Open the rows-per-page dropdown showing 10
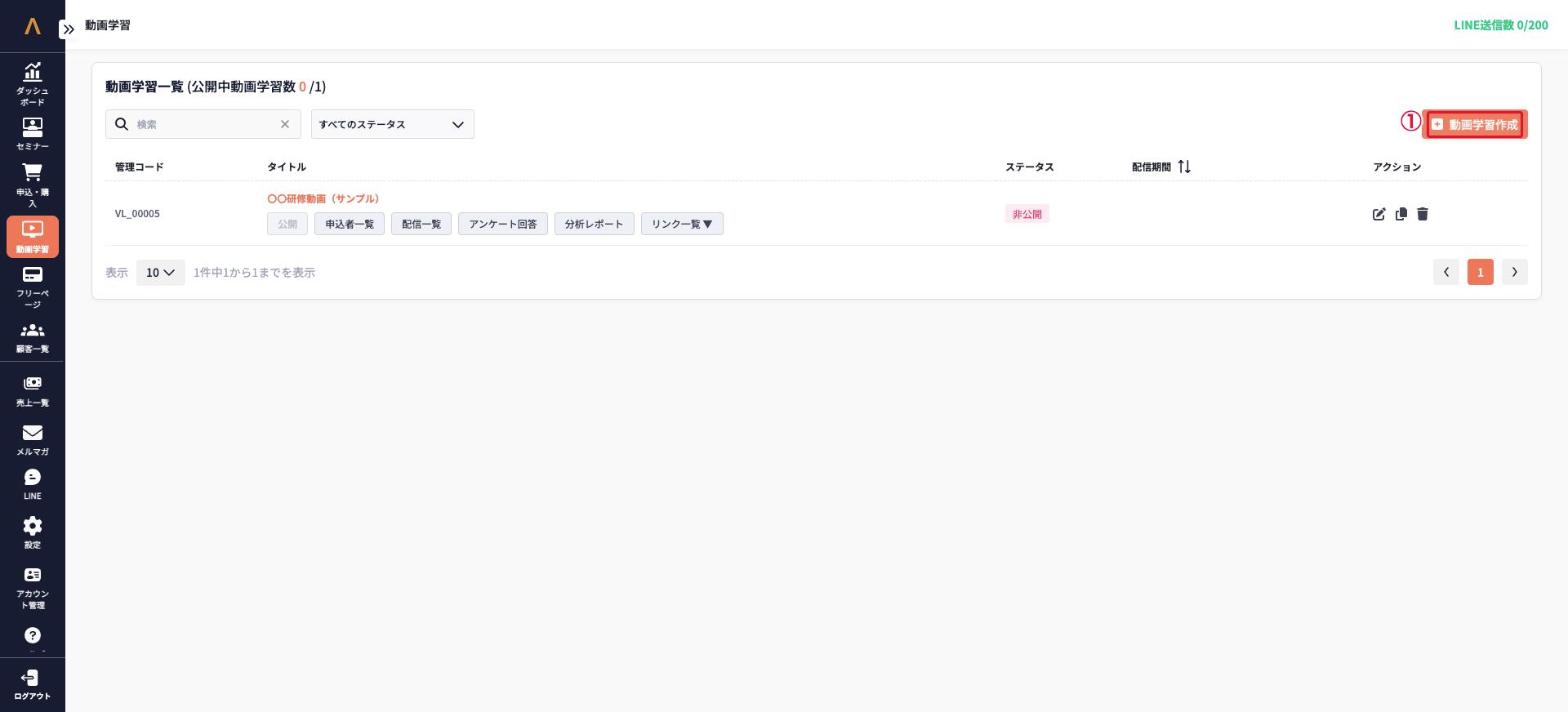This screenshot has width=1568, height=712. click(x=160, y=272)
